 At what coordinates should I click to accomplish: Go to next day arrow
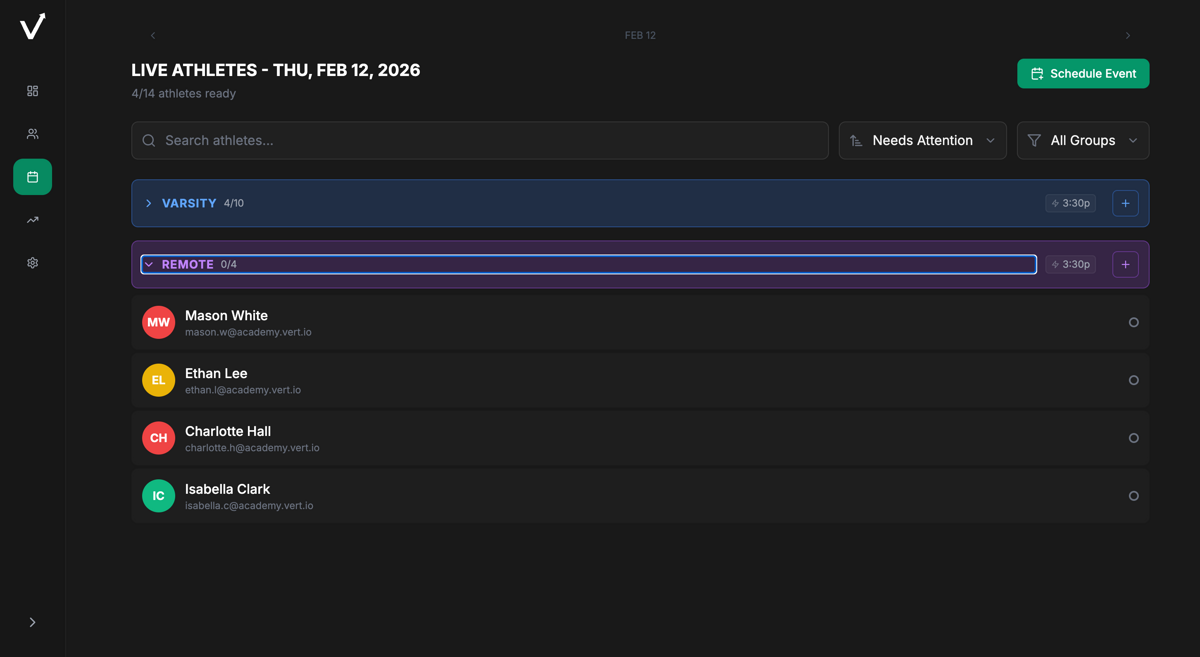(1128, 35)
